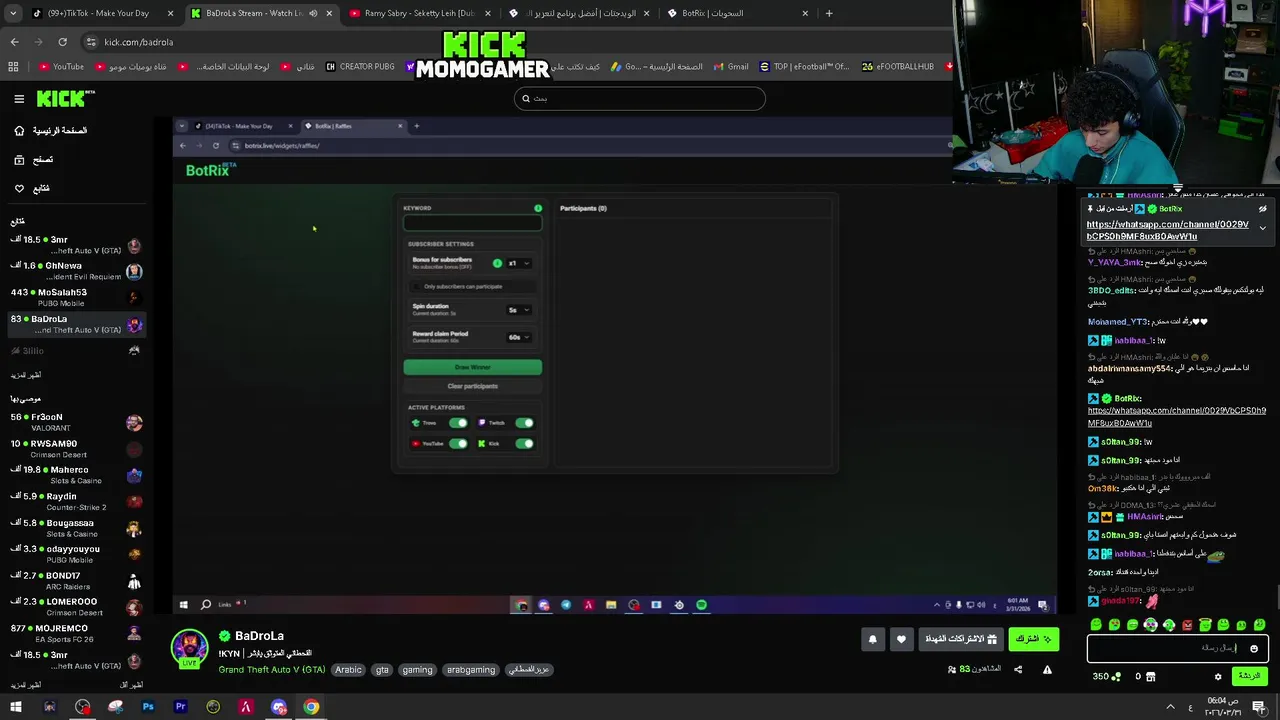Viewport: 1280px width, 720px height.
Task: Click Clear participants in the streamed BotRix page
Action: (472, 386)
